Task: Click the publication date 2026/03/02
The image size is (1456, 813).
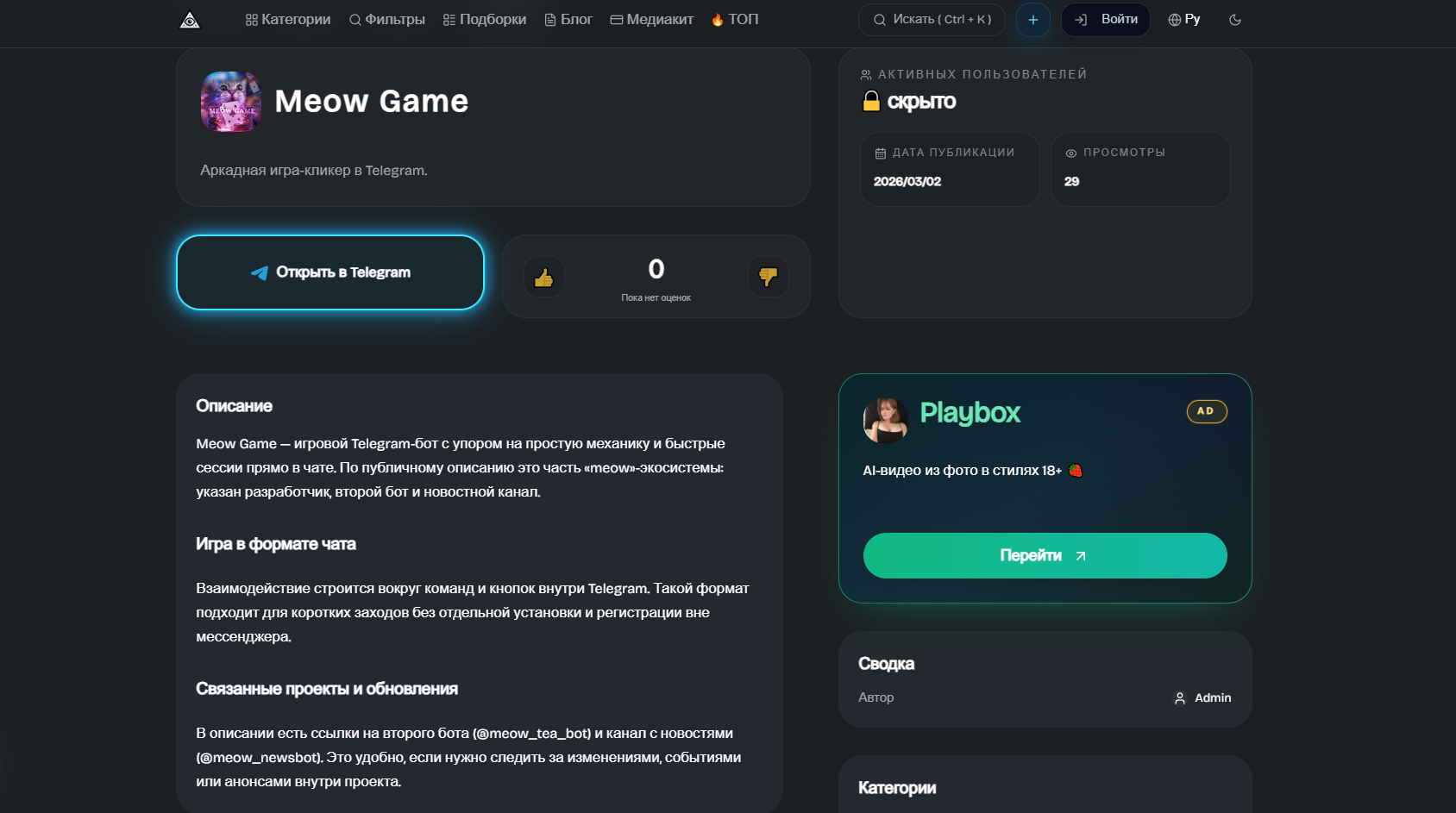Action: 907,182
